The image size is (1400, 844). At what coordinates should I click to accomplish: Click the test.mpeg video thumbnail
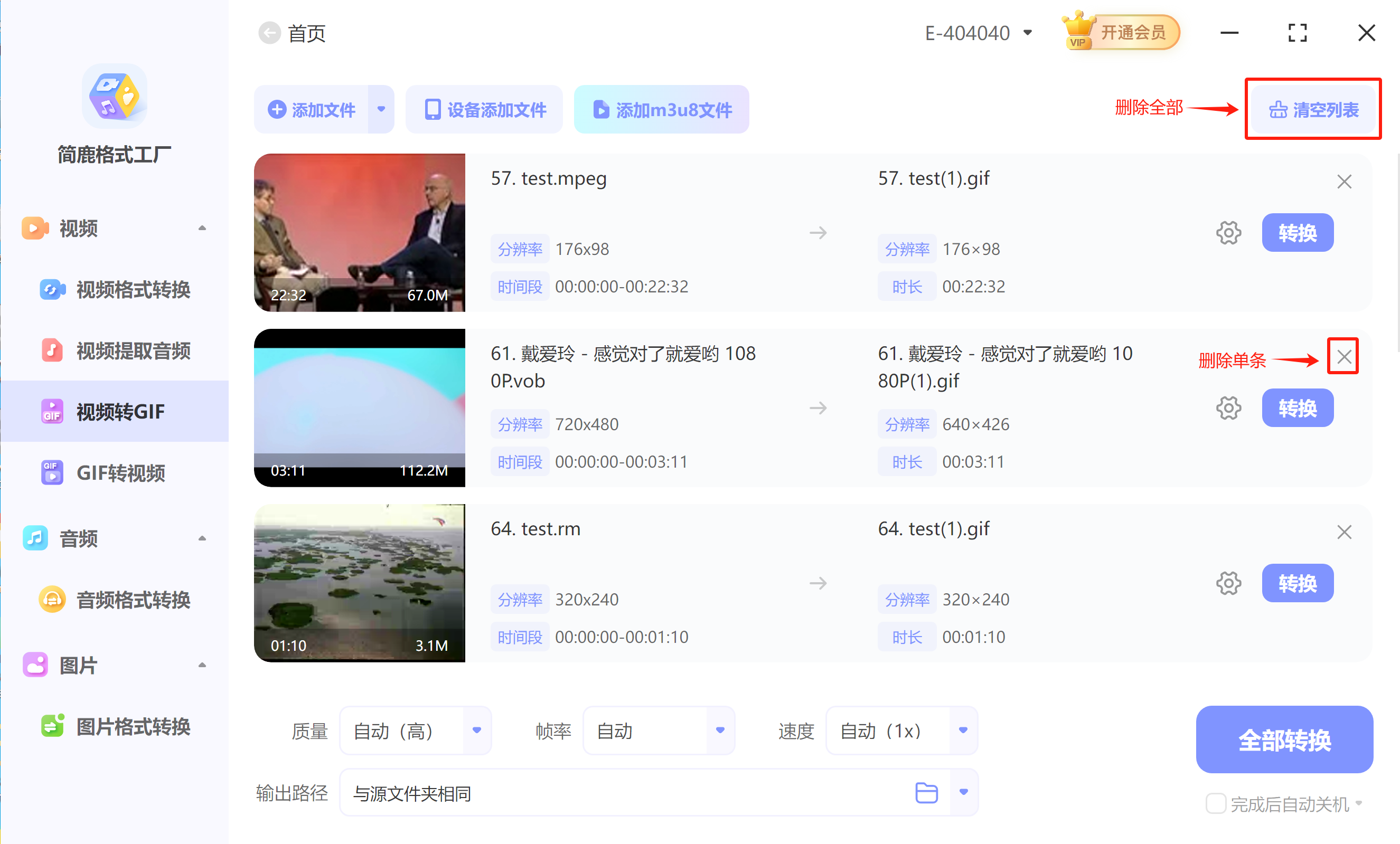359,232
